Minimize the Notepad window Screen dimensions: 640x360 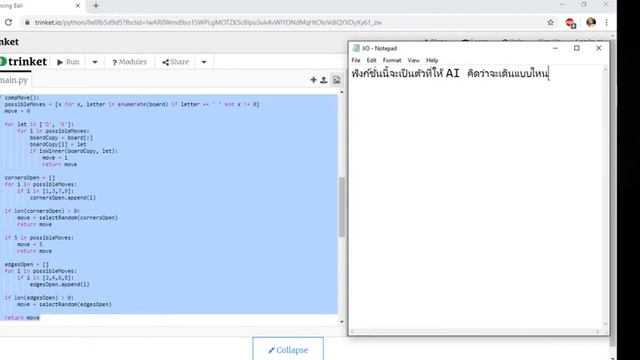click(555, 48)
